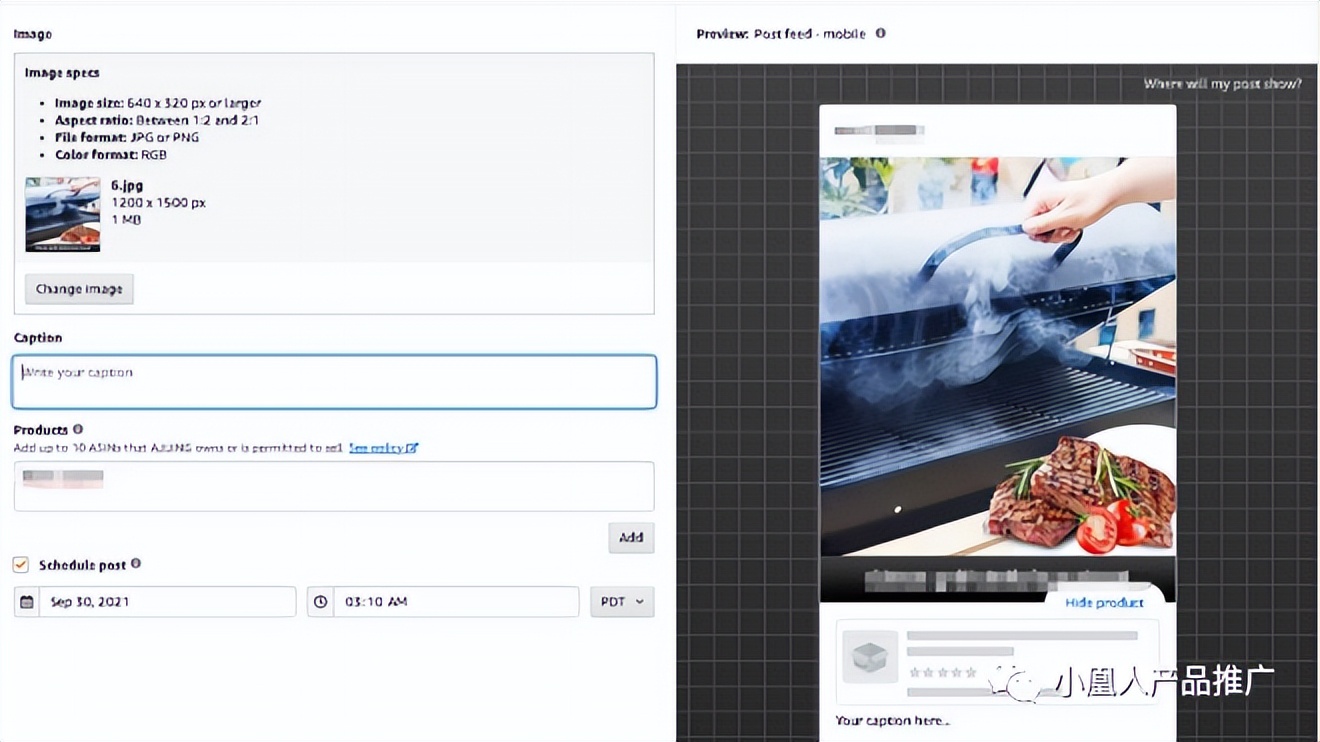Focus the 'Write your caption' text box

click(x=334, y=382)
